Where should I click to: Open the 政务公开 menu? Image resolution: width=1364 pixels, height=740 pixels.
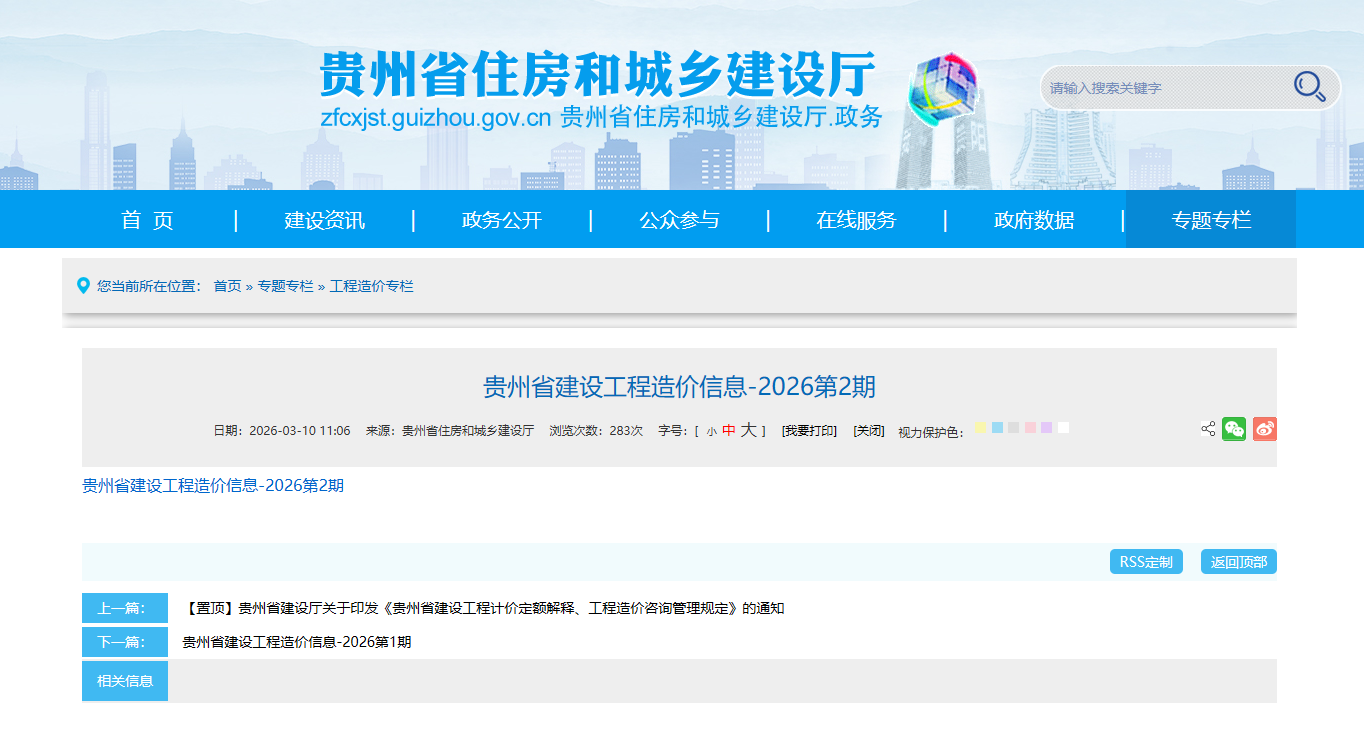click(x=502, y=220)
